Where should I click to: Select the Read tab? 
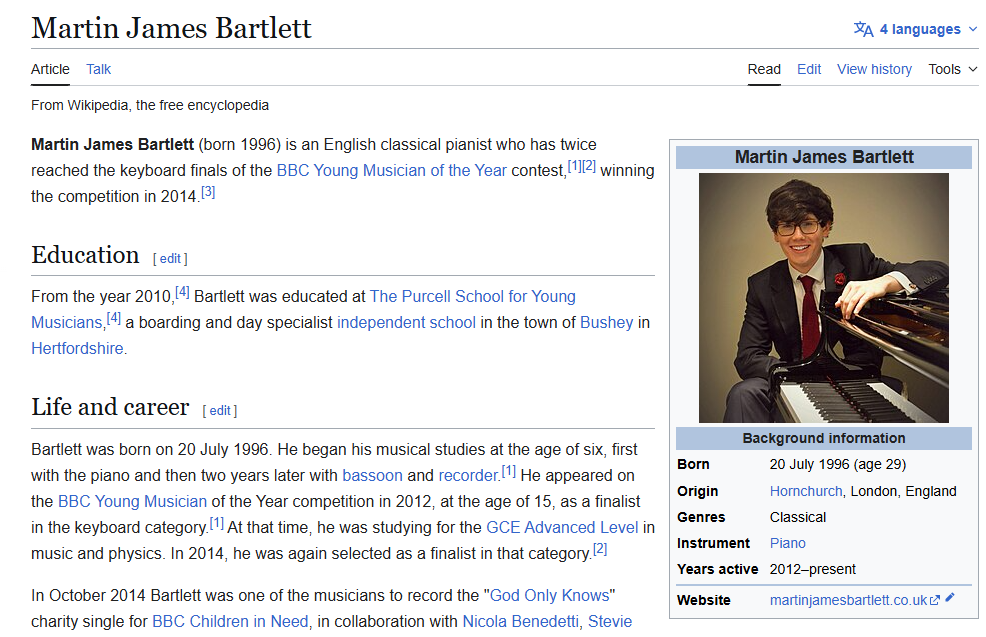[764, 69]
